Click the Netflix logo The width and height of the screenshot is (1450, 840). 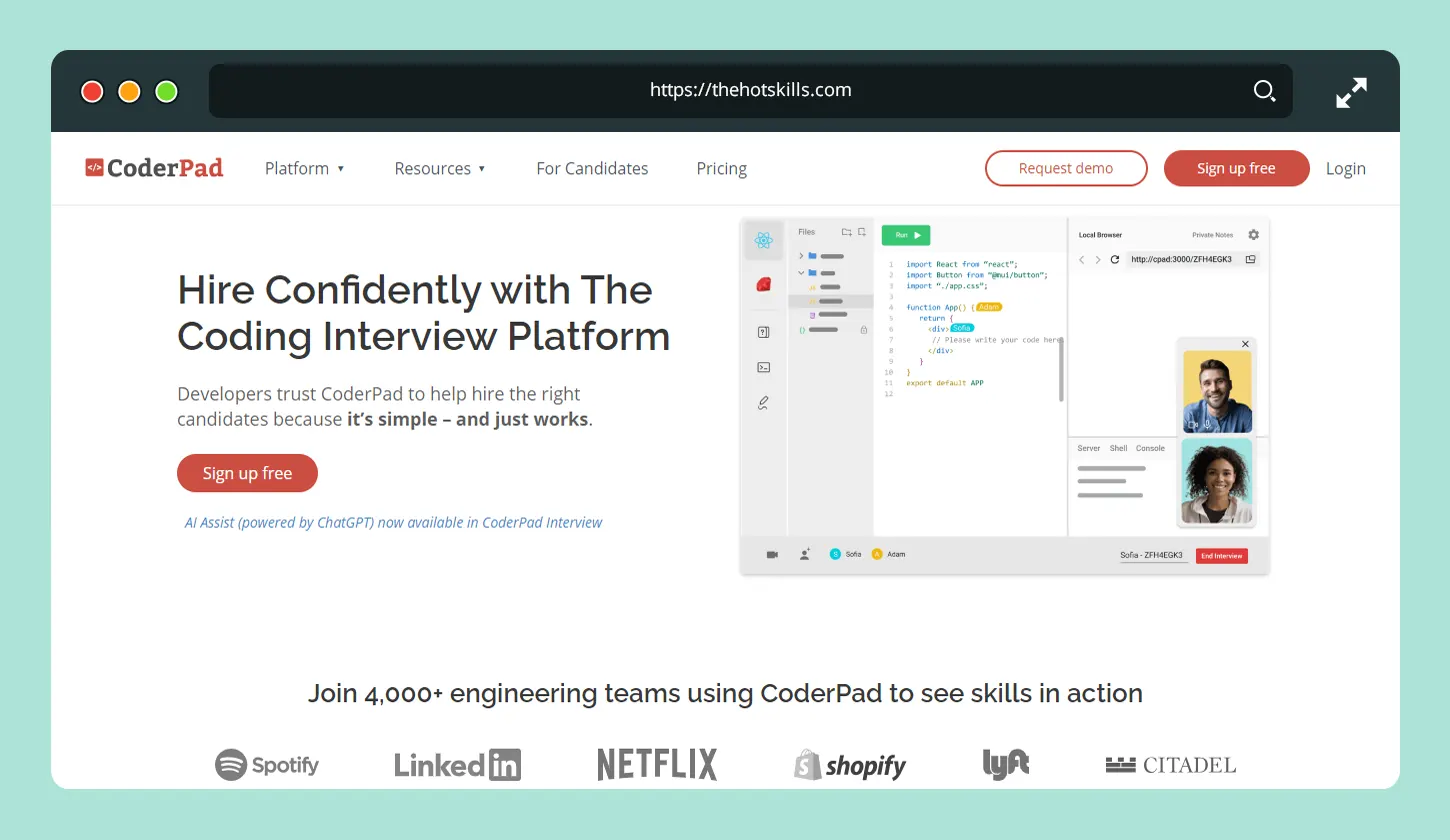click(657, 765)
